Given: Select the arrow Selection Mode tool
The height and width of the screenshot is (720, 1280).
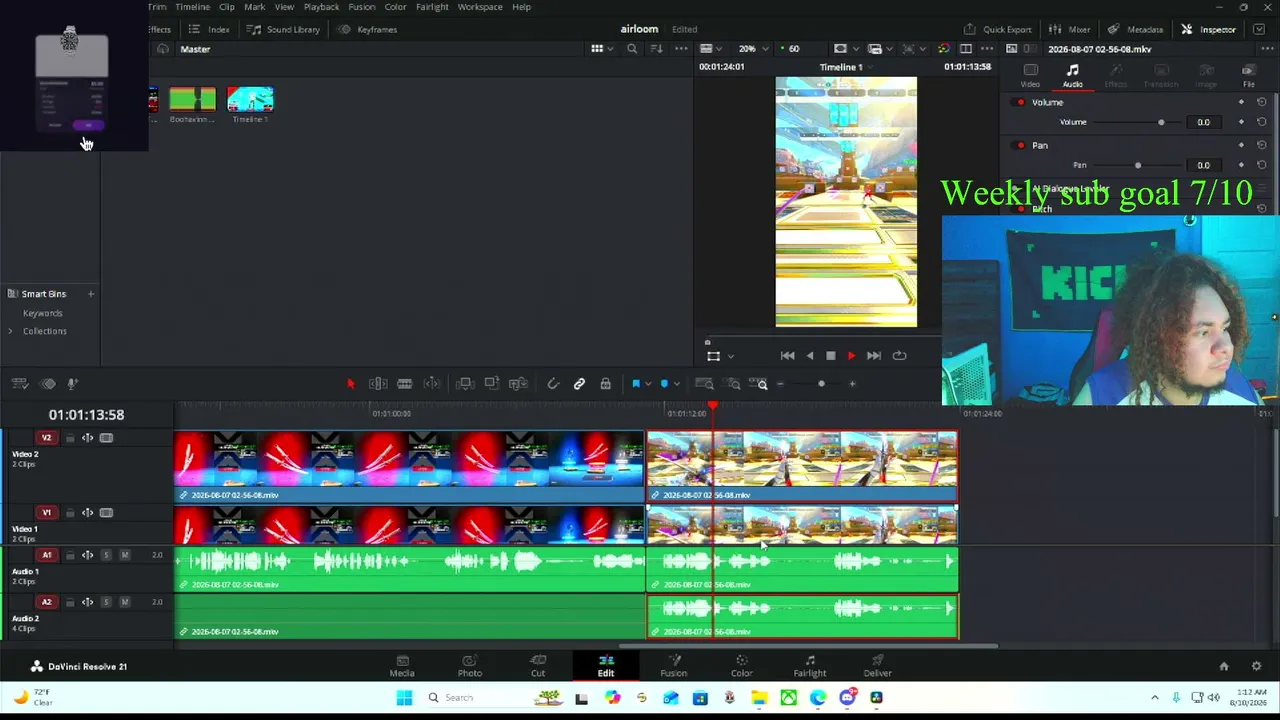Looking at the screenshot, I should point(350,384).
